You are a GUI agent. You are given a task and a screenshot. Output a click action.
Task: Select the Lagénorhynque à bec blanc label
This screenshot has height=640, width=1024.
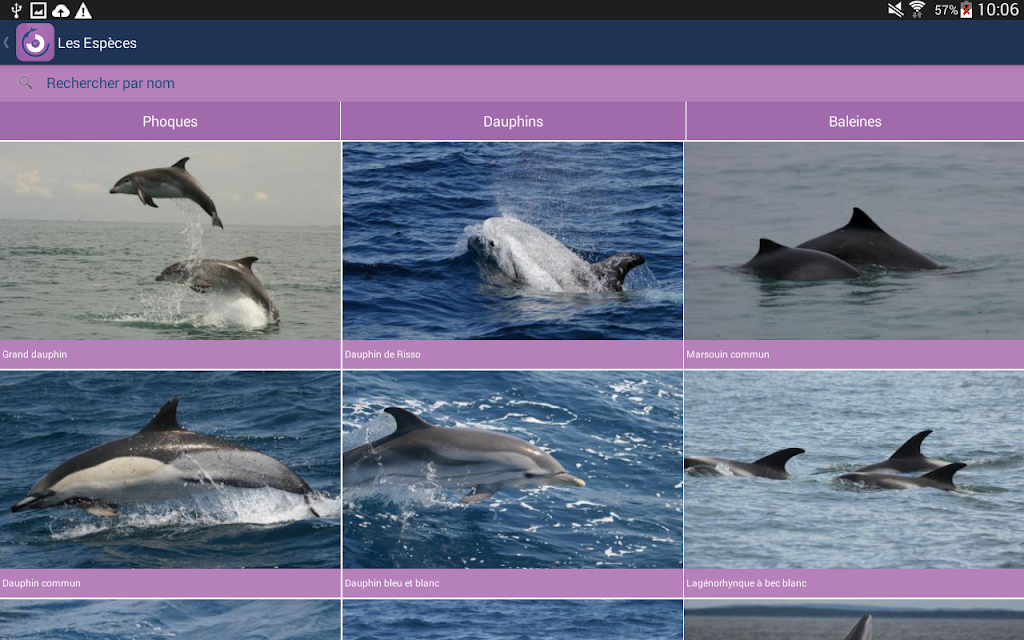point(746,583)
